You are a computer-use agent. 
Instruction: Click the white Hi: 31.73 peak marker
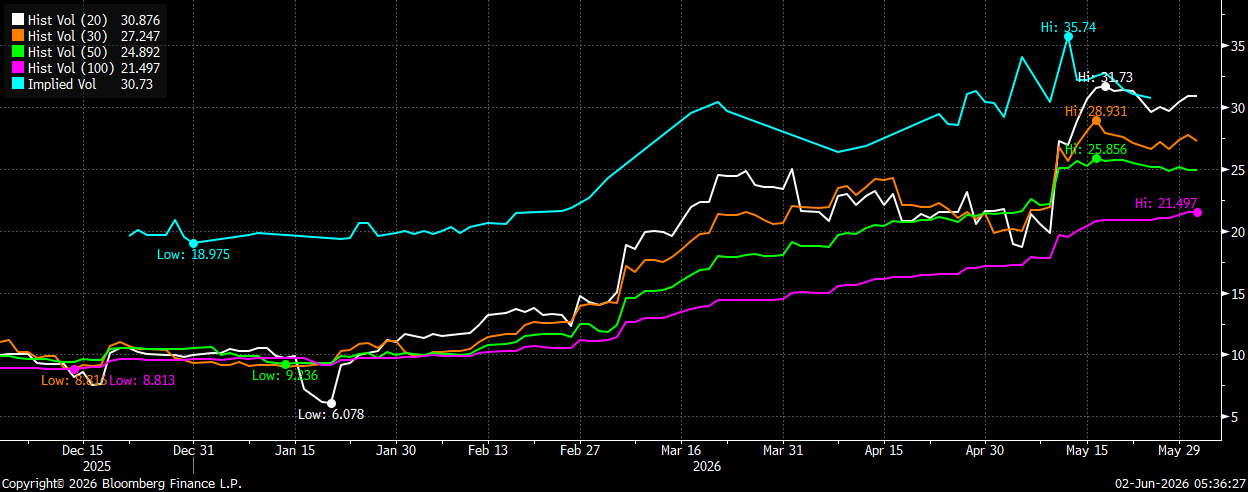(1105, 87)
